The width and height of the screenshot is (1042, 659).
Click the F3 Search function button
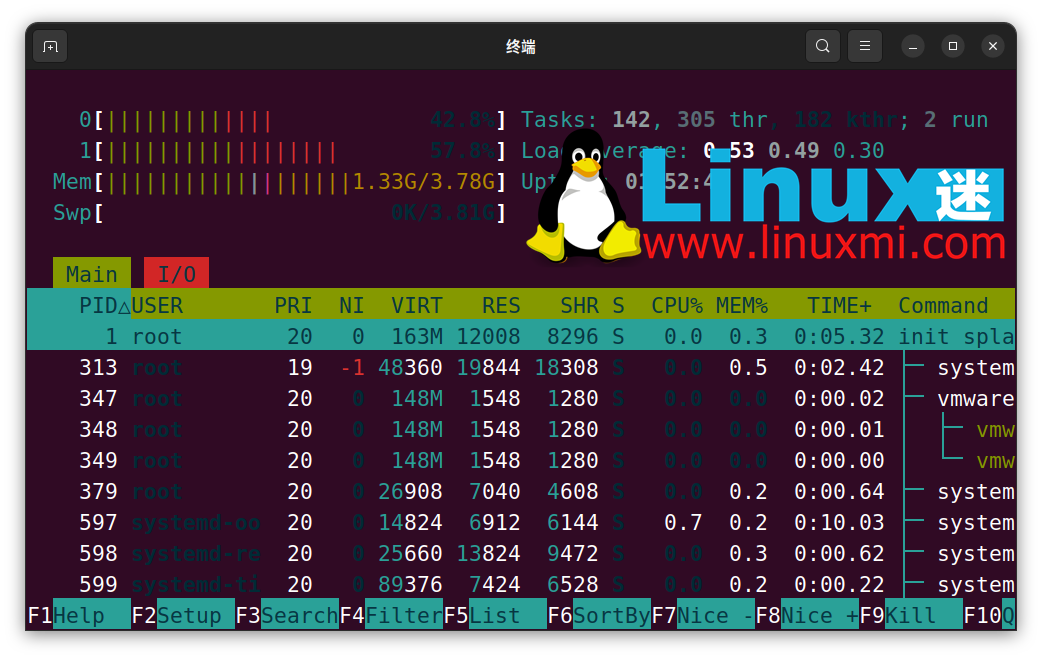(x=287, y=616)
